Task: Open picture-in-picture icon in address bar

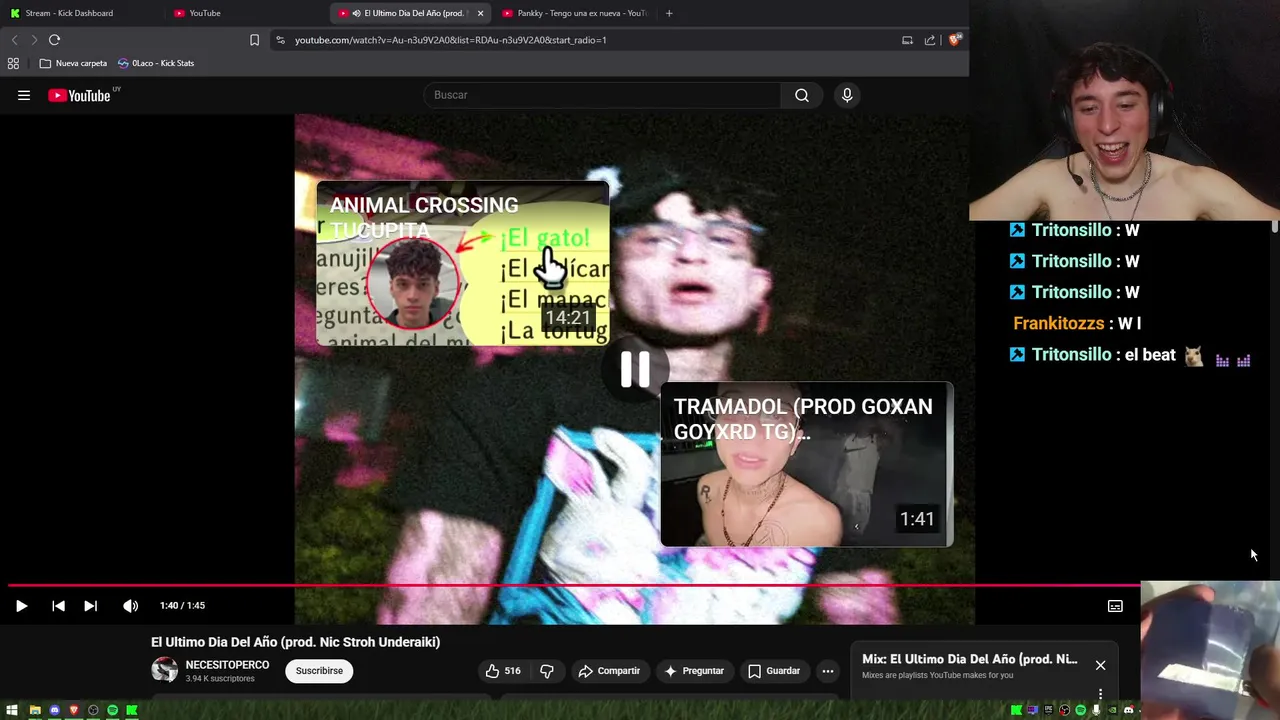Action: [907, 40]
